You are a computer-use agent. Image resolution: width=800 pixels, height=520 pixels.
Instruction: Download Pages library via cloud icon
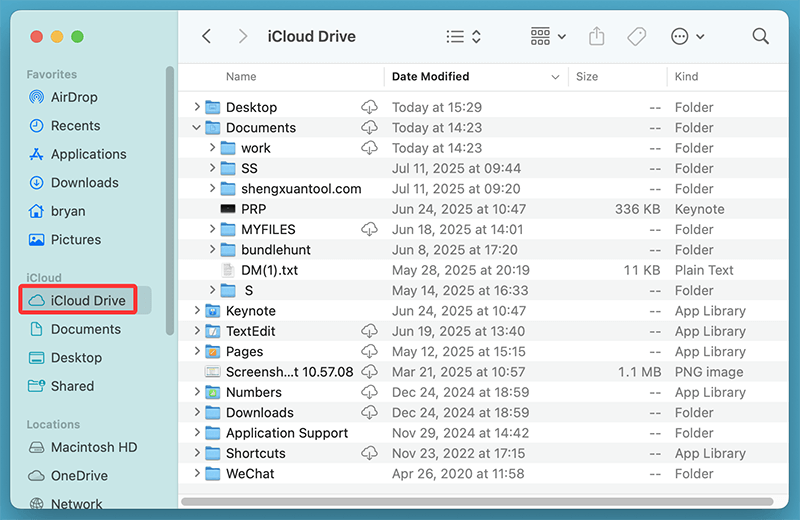point(369,352)
